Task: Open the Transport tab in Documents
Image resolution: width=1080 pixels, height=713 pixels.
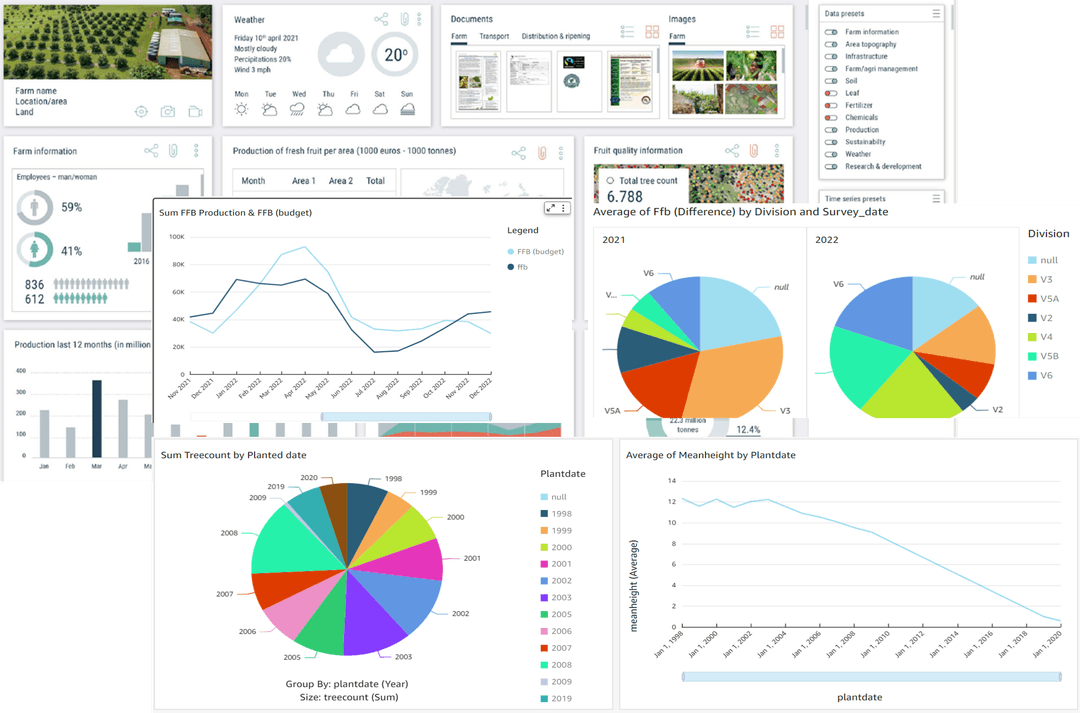Action: pyautogui.click(x=494, y=37)
